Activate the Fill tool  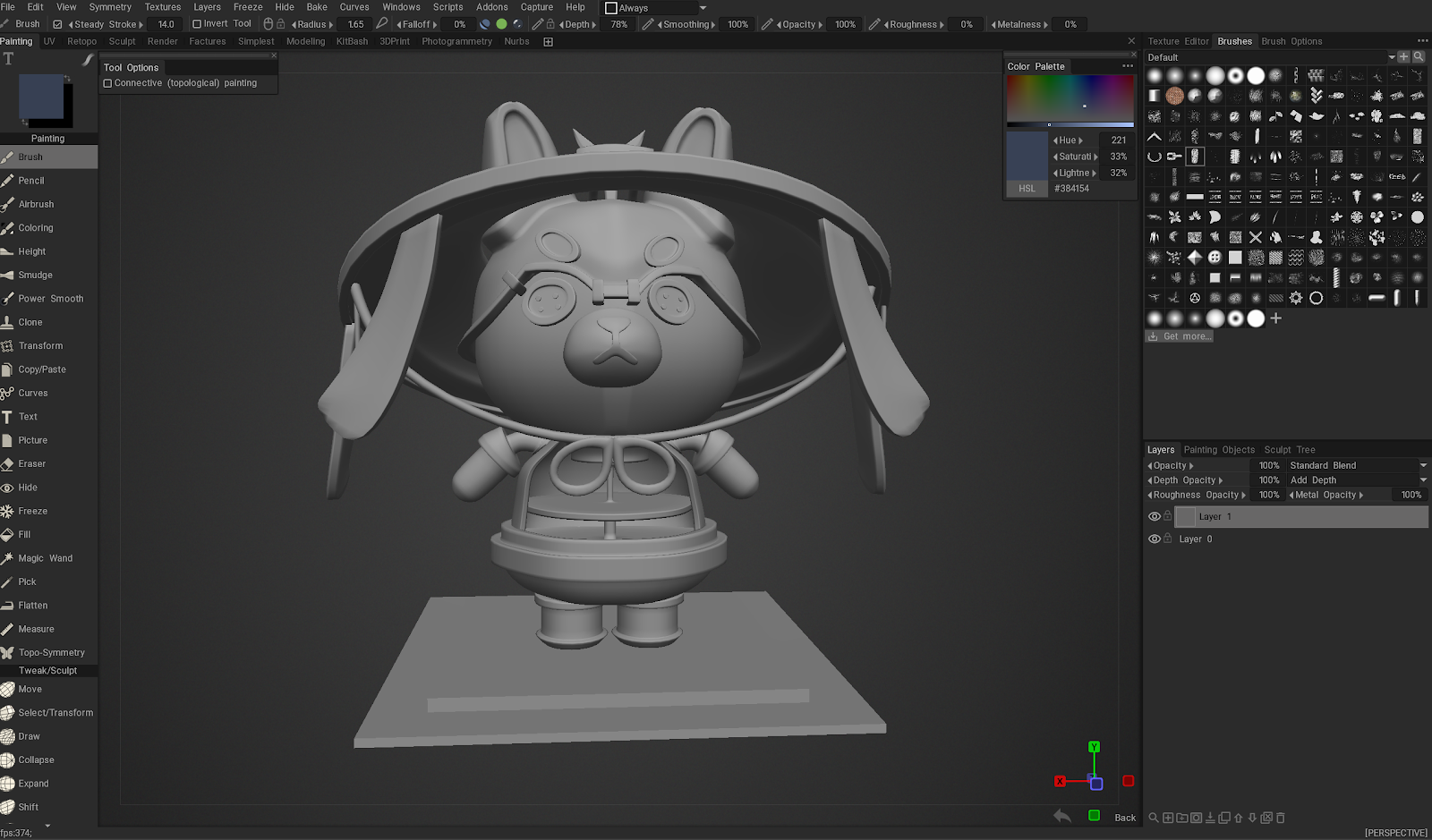(x=48, y=535)
